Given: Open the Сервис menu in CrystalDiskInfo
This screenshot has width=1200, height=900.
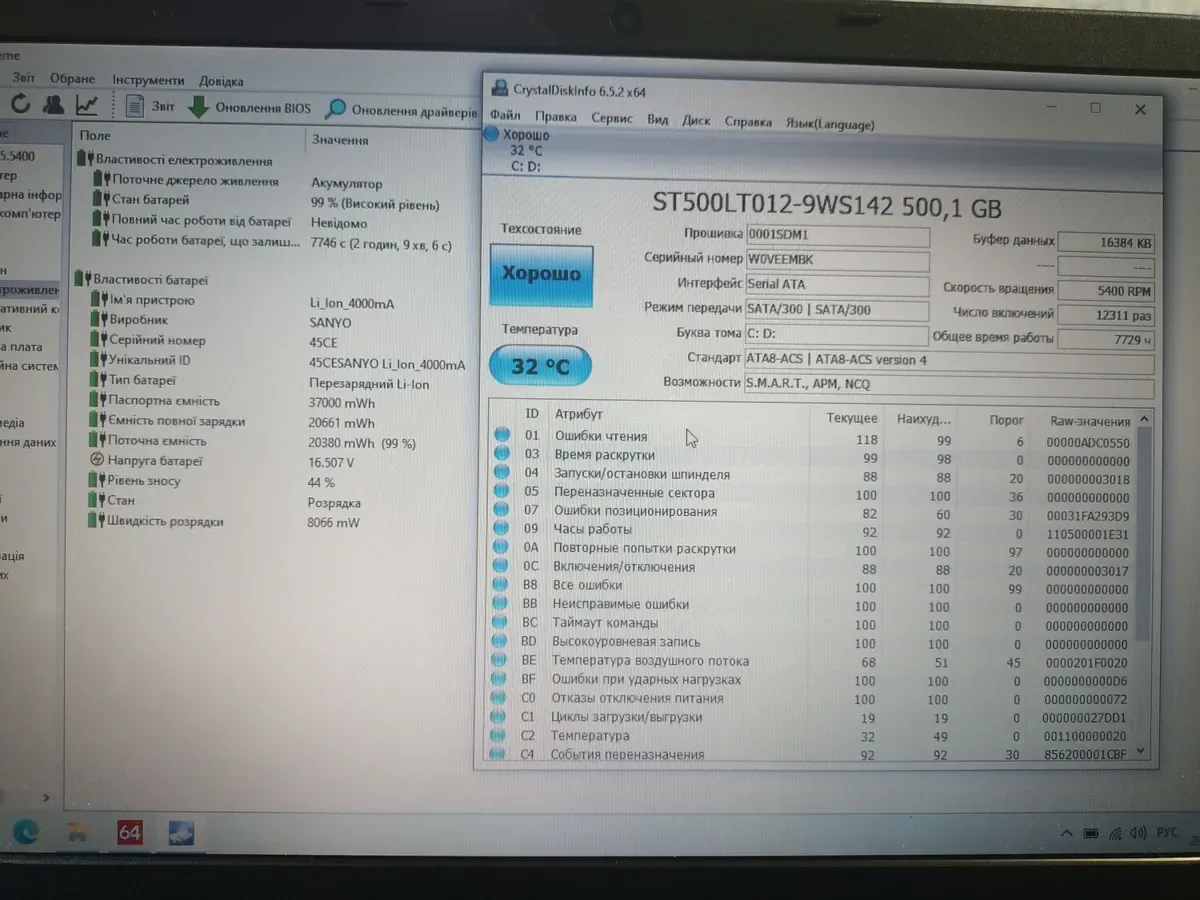Looking at the screenshot, I should tap(611, 118).
